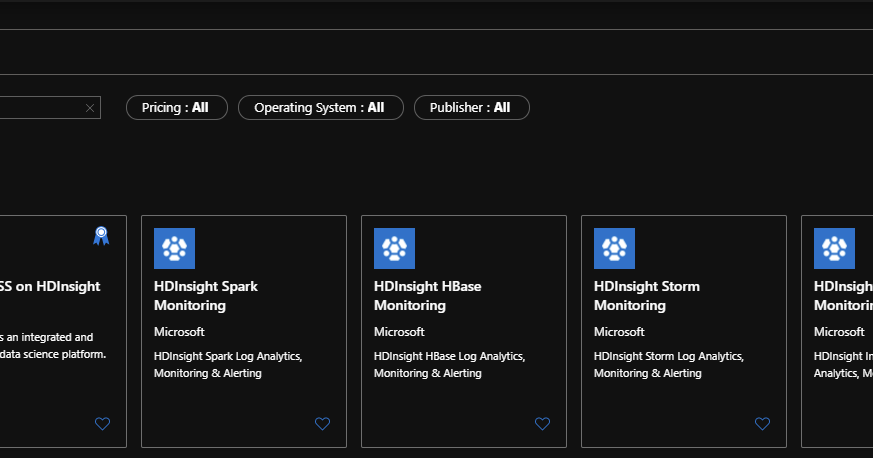Favorite HDInsight Storm Monitoring with heart icon
873x458 pixels.
tap(762, 424)
